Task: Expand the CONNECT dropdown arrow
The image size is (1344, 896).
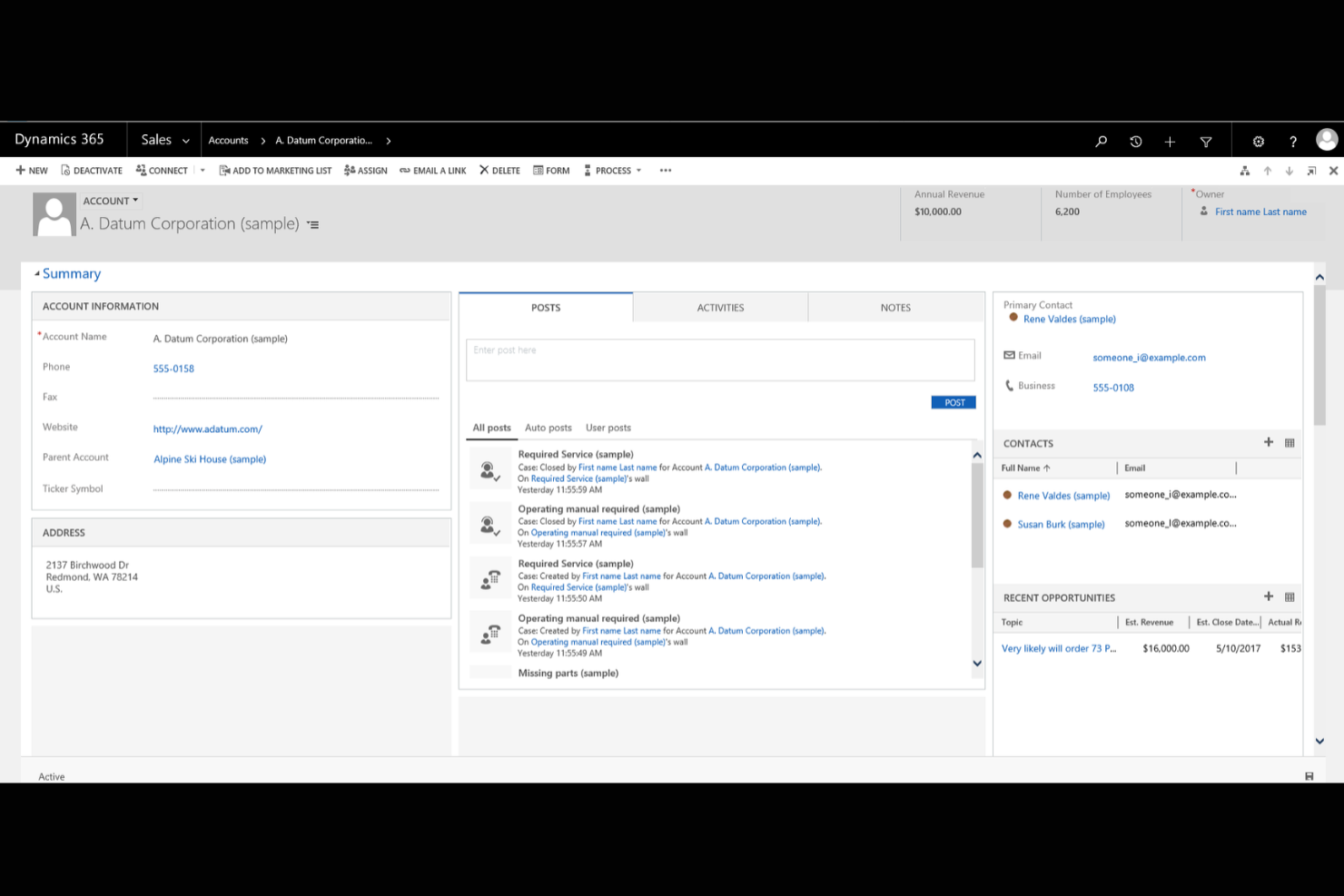Action: tap(202, 170)
